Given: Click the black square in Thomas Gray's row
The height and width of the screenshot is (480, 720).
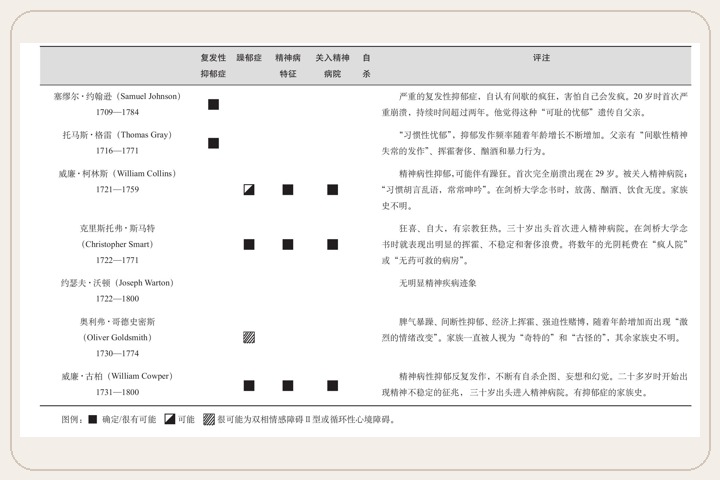Looking at the screenshot, I should [x=214, y=143].
